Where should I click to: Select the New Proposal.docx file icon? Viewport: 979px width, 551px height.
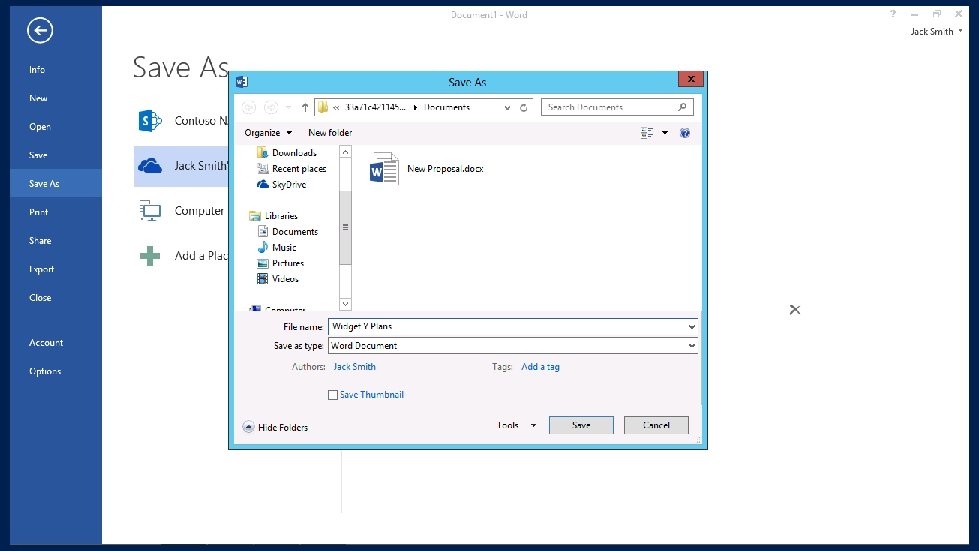[x=383, y=168]
